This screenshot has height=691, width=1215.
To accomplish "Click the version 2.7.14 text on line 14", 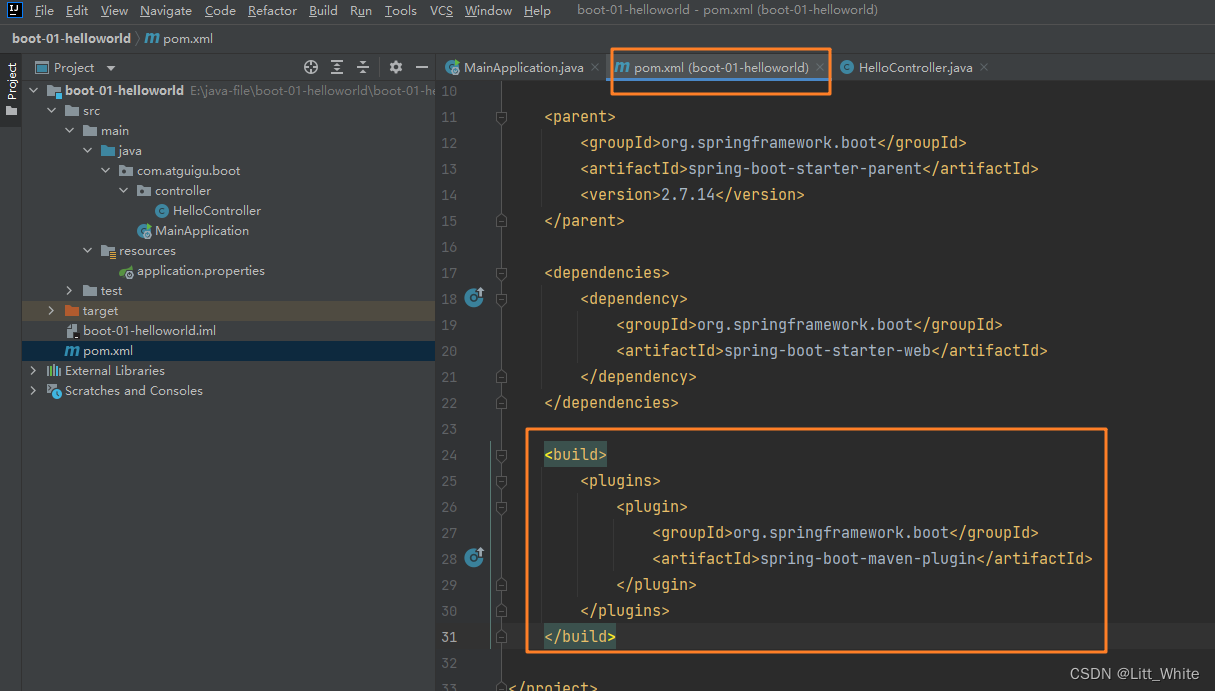I will pos(688,195).
